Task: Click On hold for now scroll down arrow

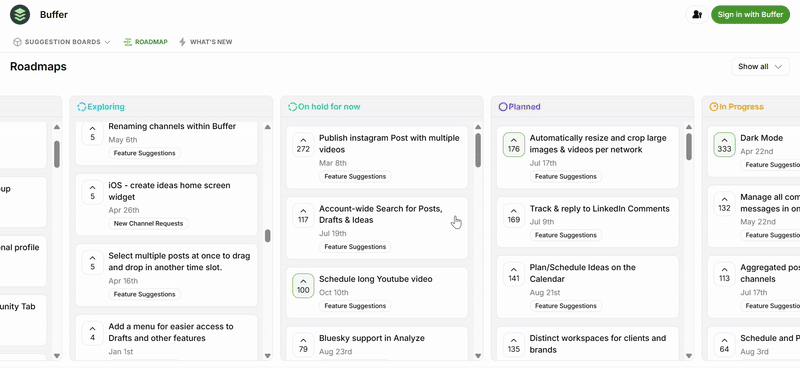Action: pyautogui.click(x=478, y=356)
